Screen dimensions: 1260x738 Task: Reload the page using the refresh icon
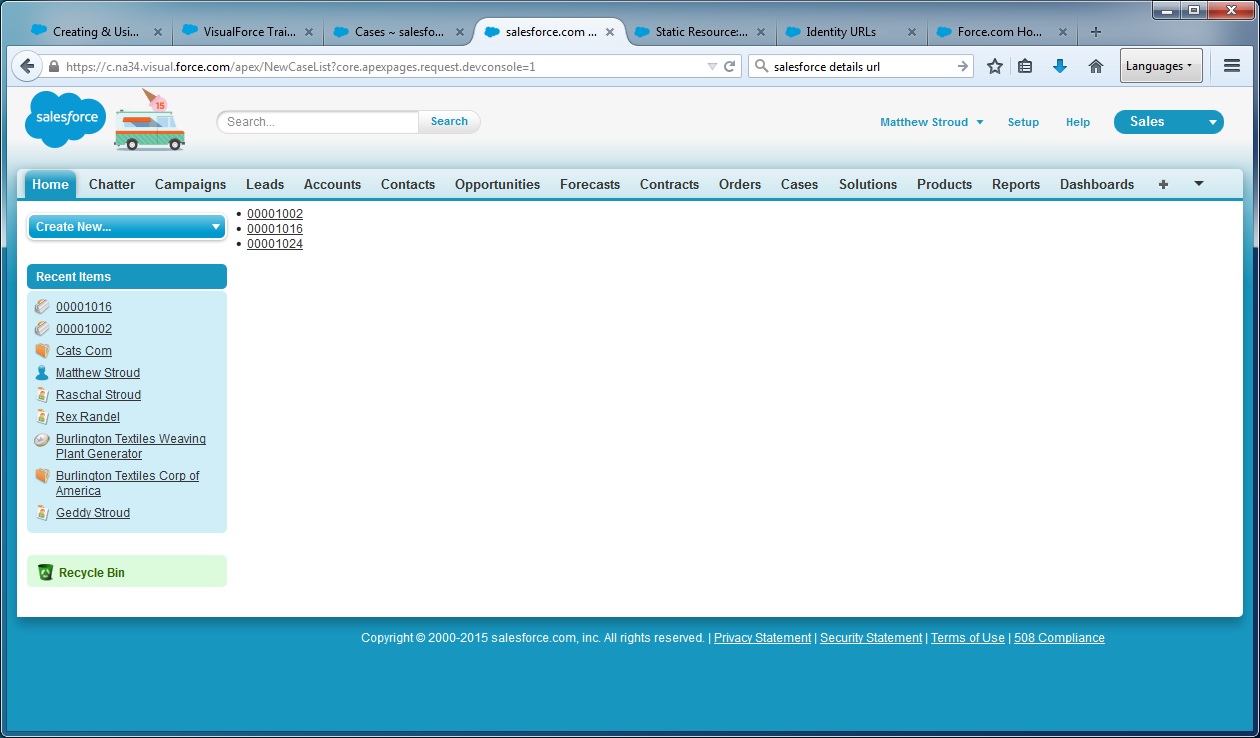(x=730, y=66)
